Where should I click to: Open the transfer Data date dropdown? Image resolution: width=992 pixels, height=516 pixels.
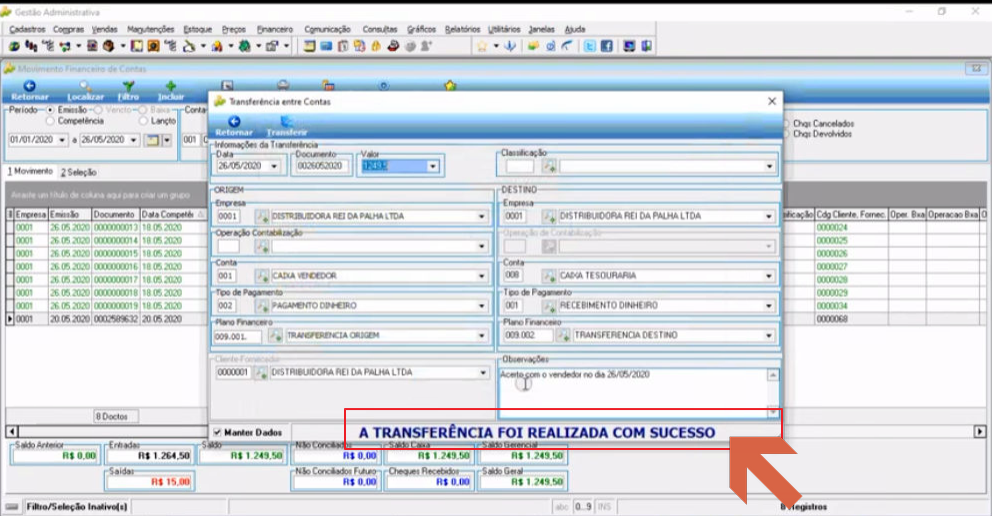tap(275, 166)
